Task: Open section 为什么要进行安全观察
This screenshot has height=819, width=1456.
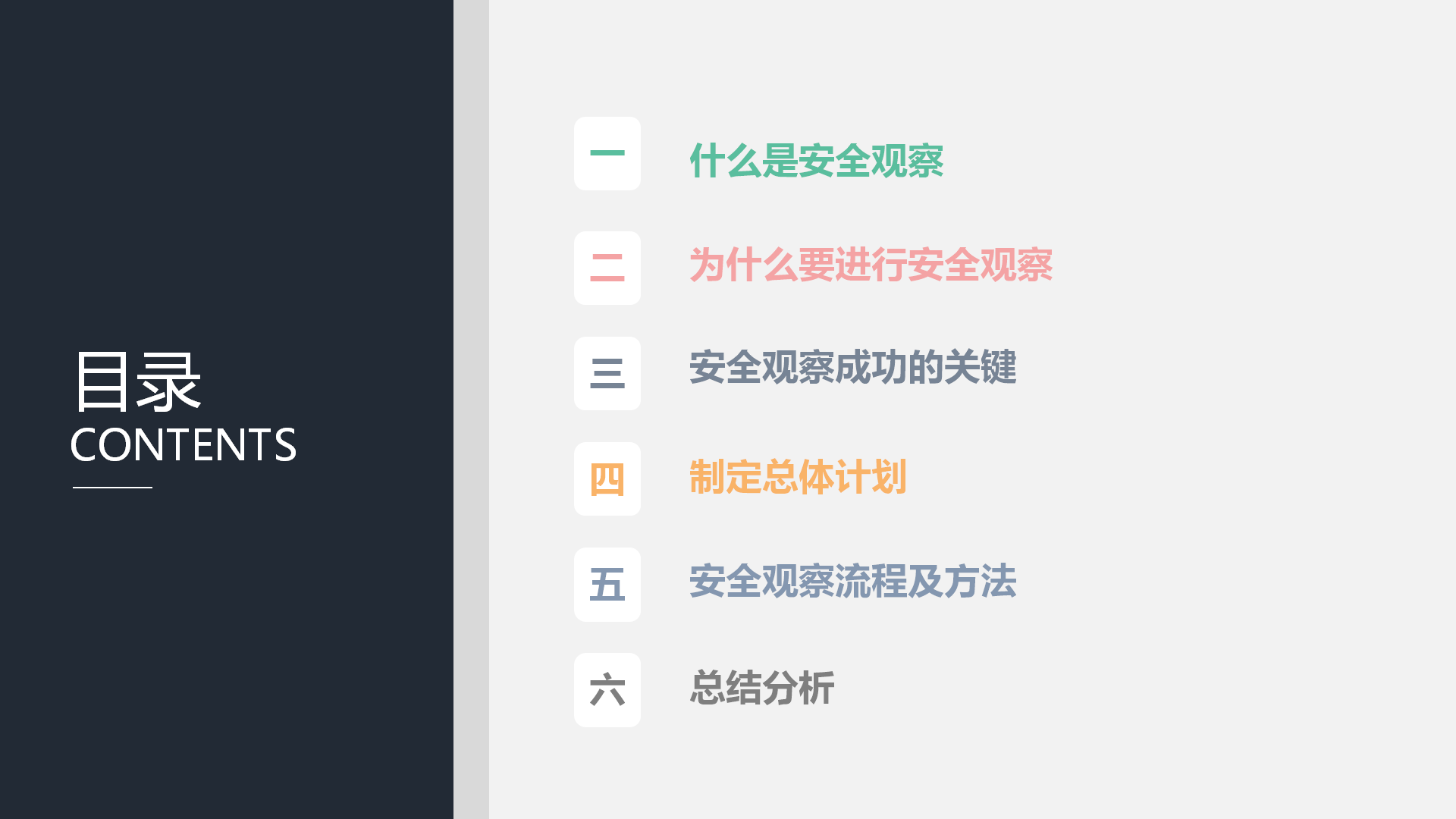Action: tap(871, 265)
